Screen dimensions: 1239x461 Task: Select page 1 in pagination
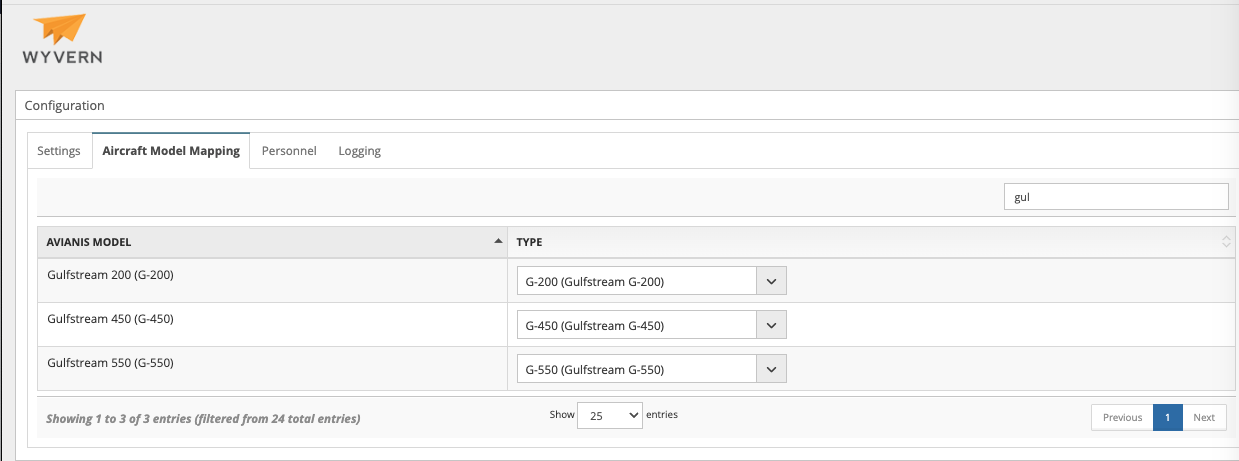click(1167, 418)
